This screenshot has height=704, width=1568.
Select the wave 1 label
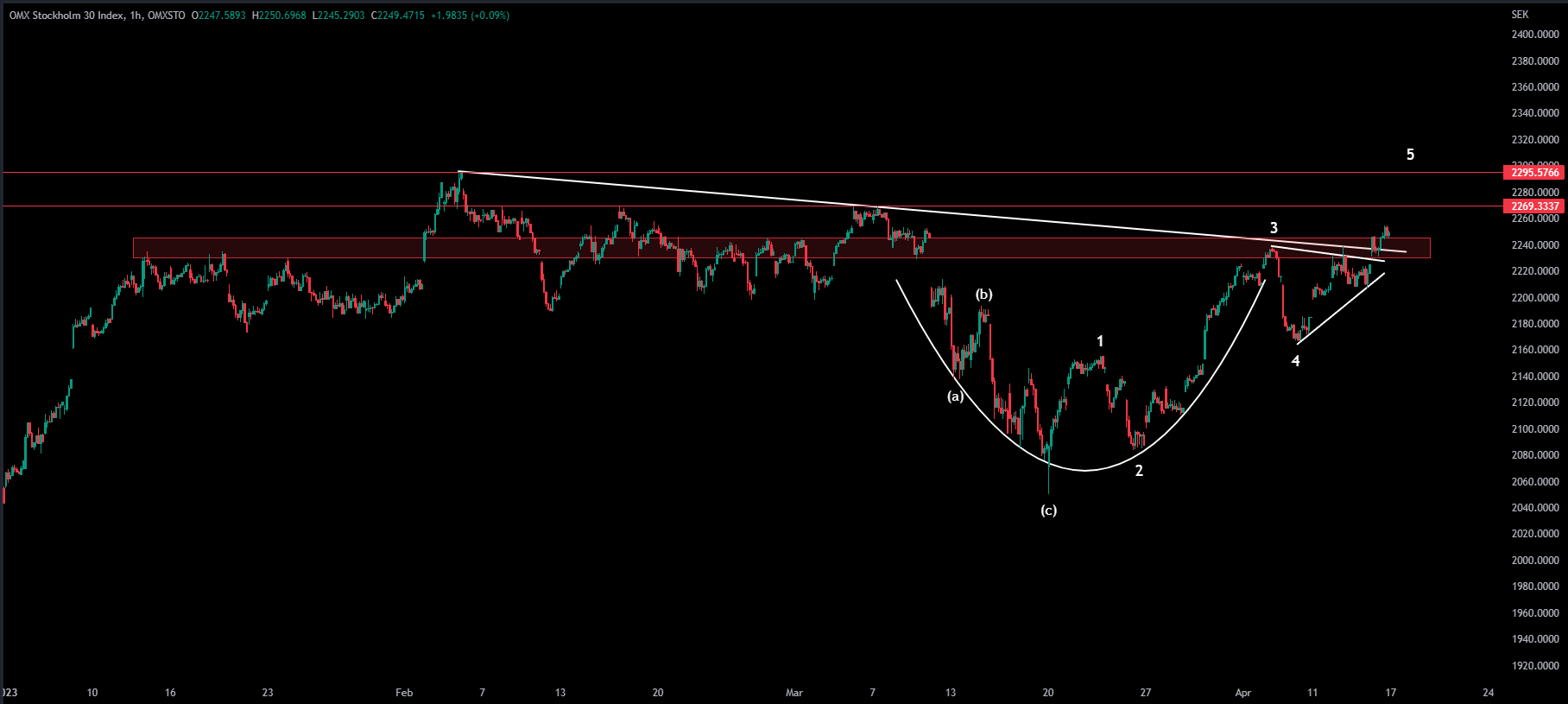[x=1100, y=341]
